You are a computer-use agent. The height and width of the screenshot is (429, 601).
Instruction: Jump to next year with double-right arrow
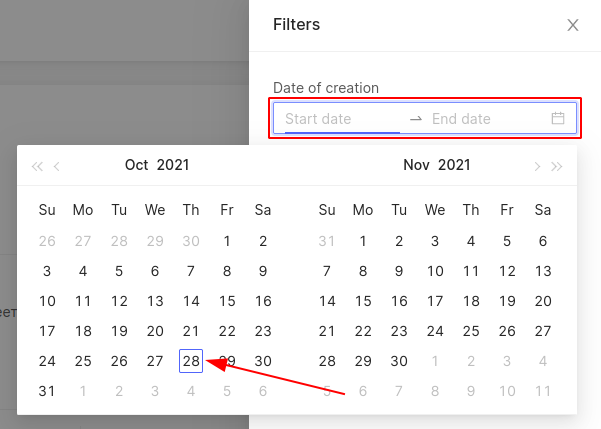pos(557,166)
